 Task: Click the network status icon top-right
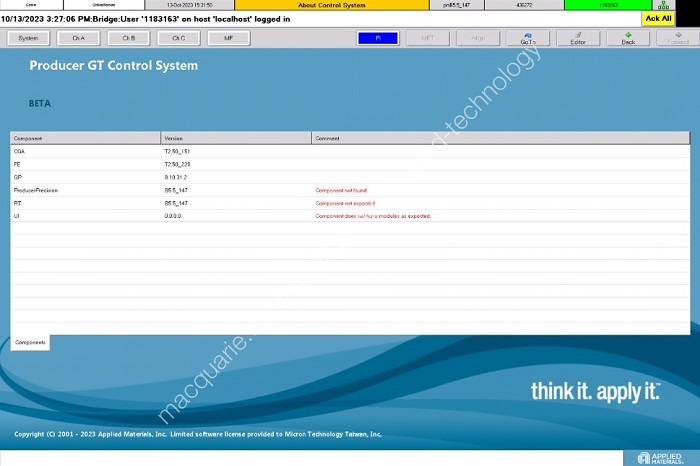tap(660, 5)
